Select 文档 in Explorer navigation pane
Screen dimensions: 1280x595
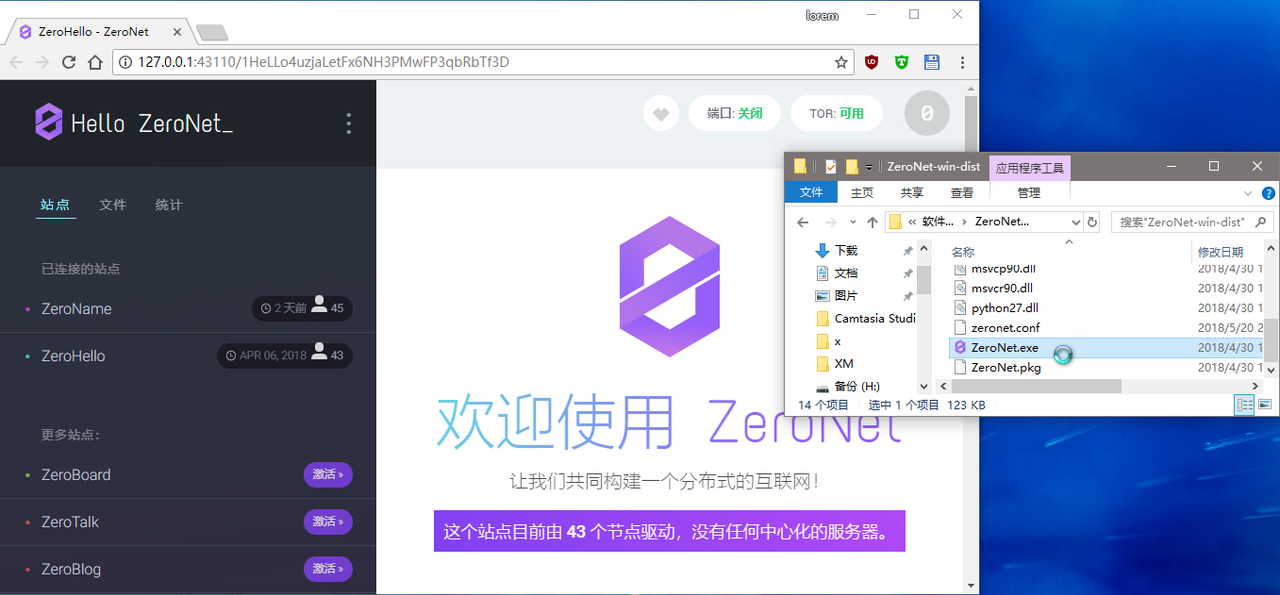[846, 273]
